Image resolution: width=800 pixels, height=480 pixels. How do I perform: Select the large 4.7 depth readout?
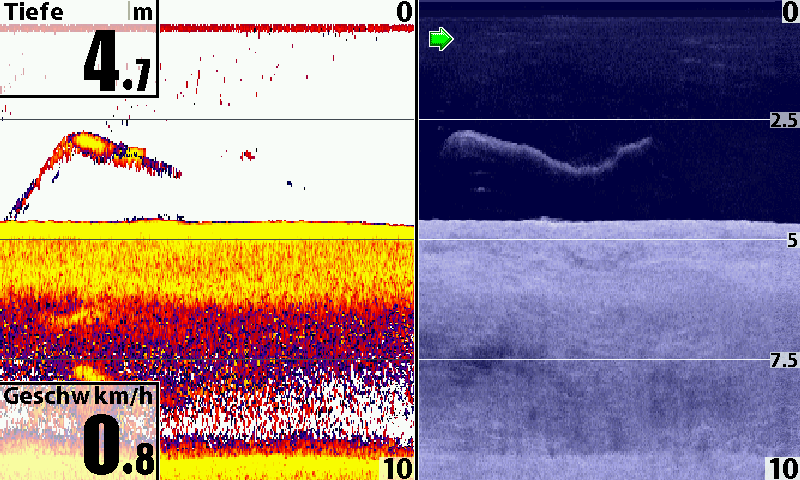click(x=116, y=64)
